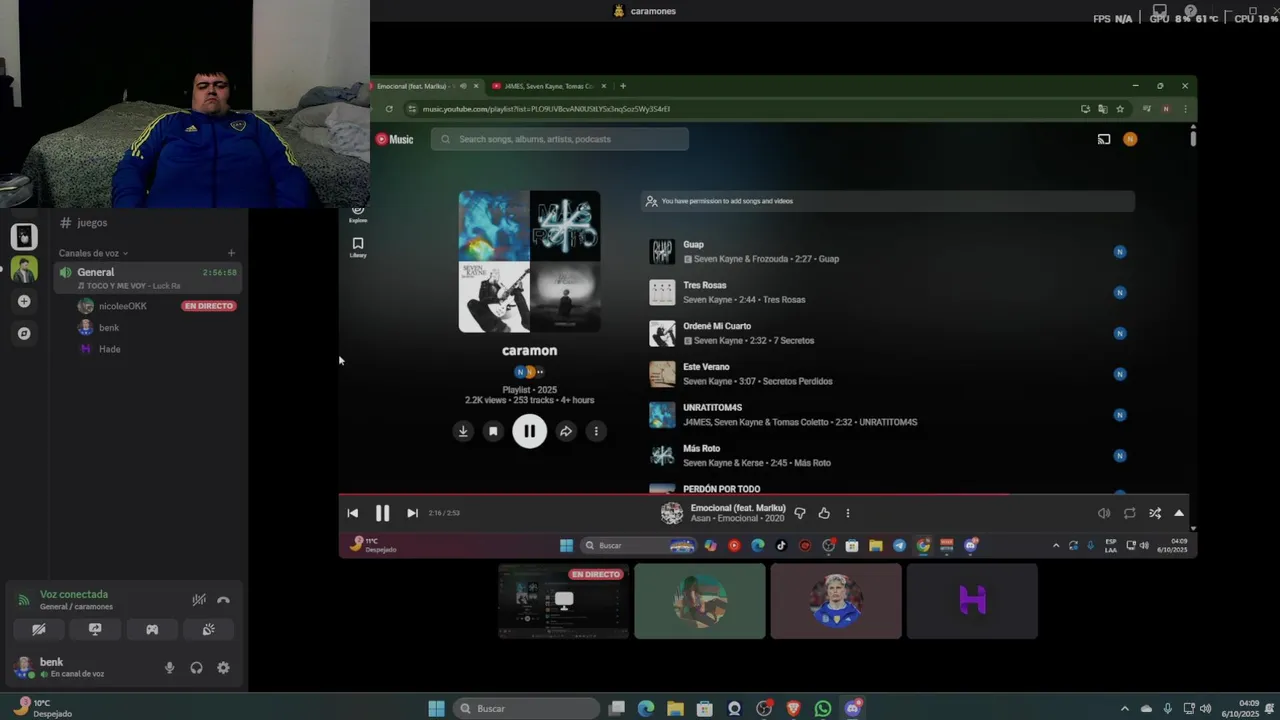Click the playback progress bar

tap(763, 494)
